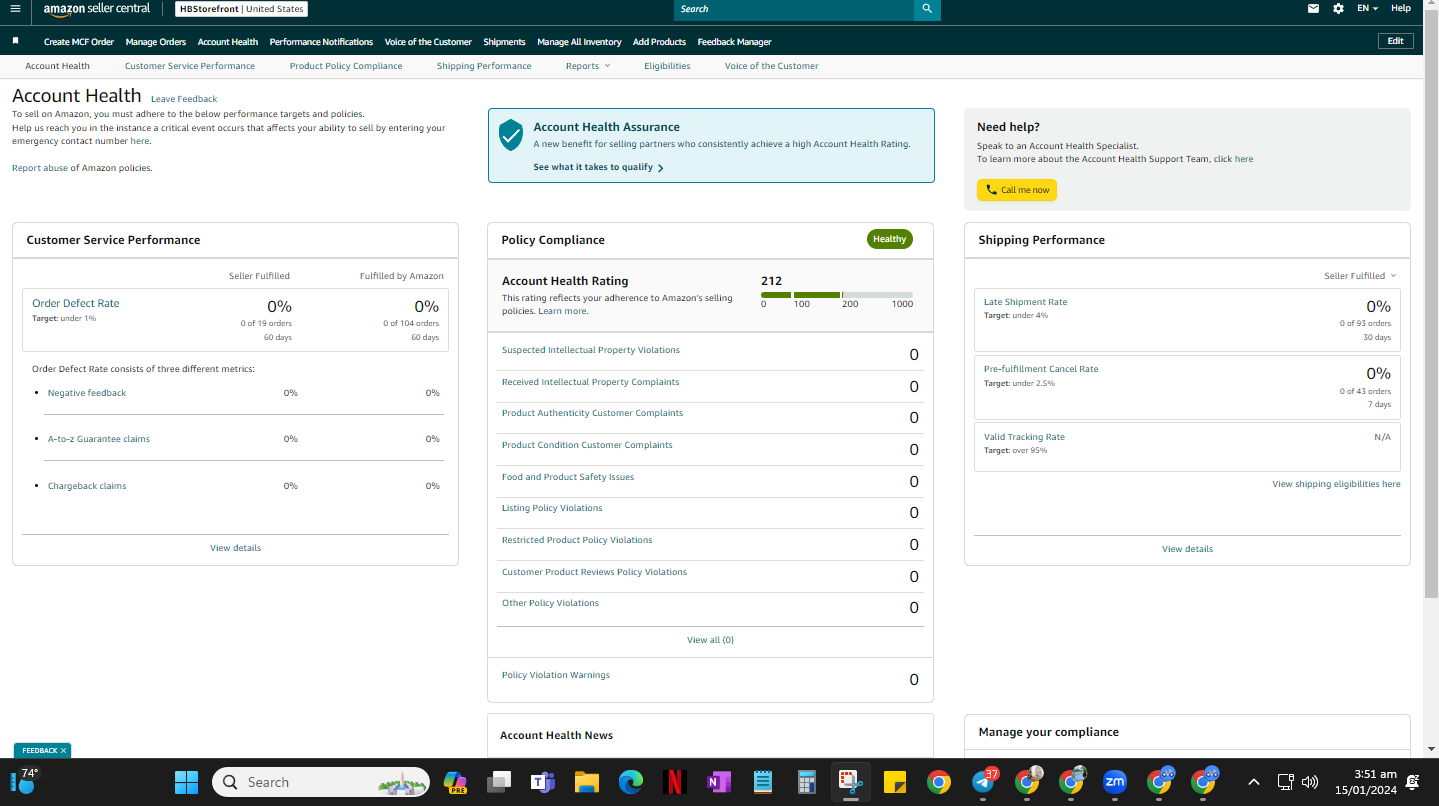The height and width of the screenshot is (806, 1439).
Task: Open File Explorer from taskbar
Action: click(586, 782)
